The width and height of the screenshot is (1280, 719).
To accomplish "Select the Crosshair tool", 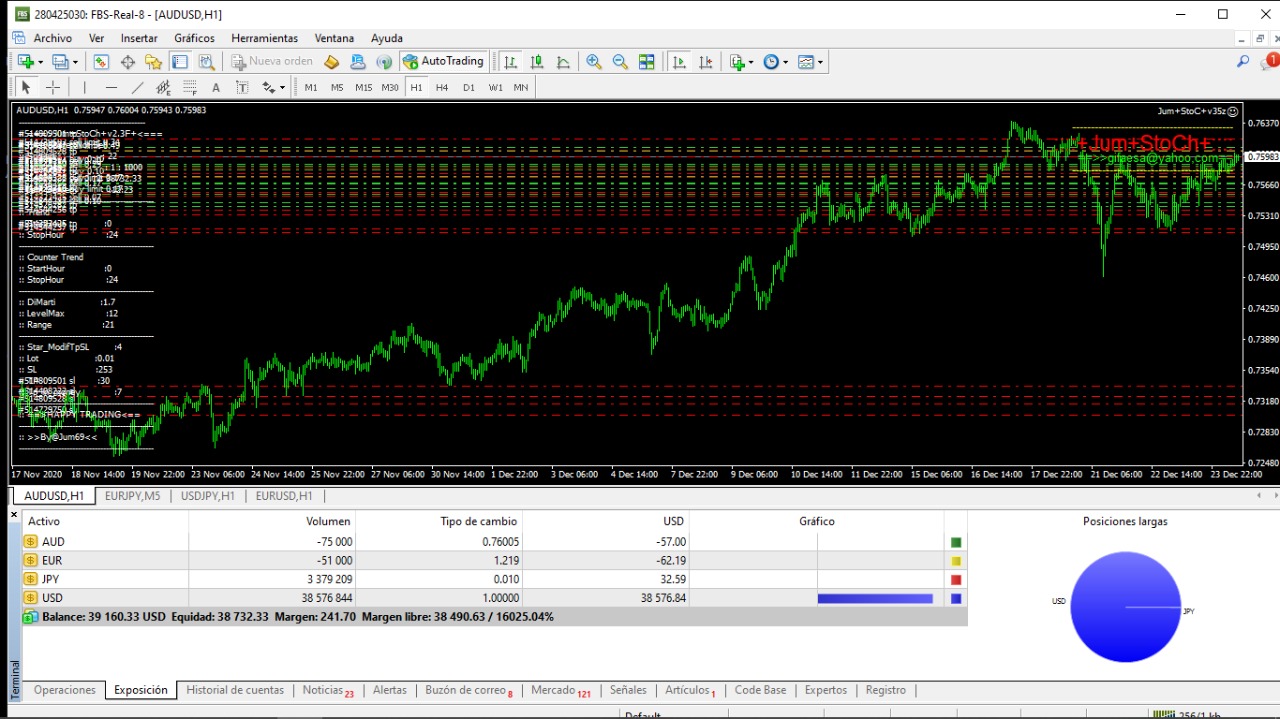I will pos(52,87).
